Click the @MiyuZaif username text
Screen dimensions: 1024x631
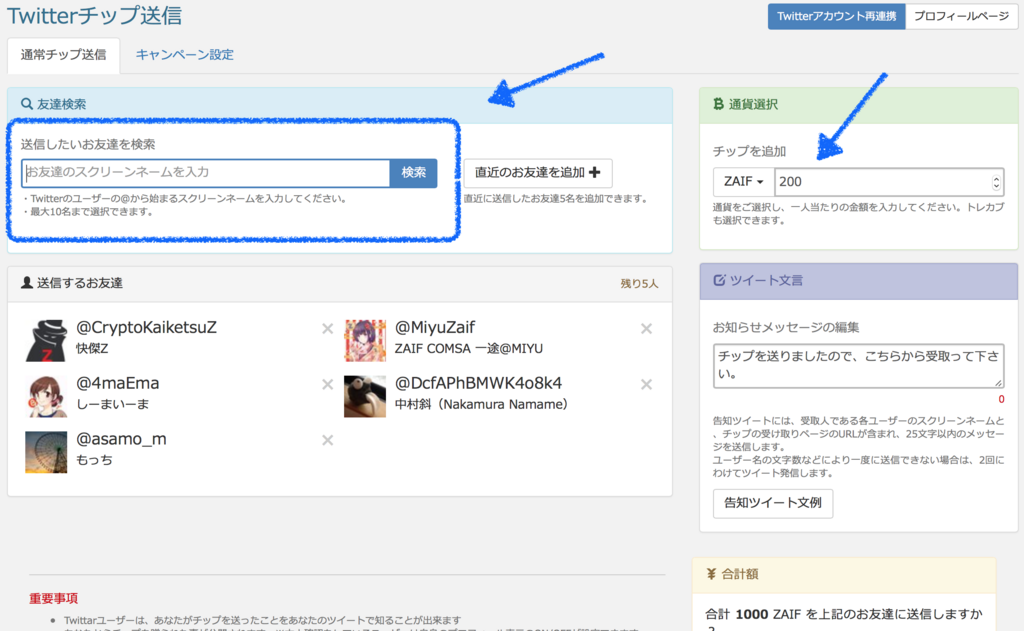[x=434, y=327]
